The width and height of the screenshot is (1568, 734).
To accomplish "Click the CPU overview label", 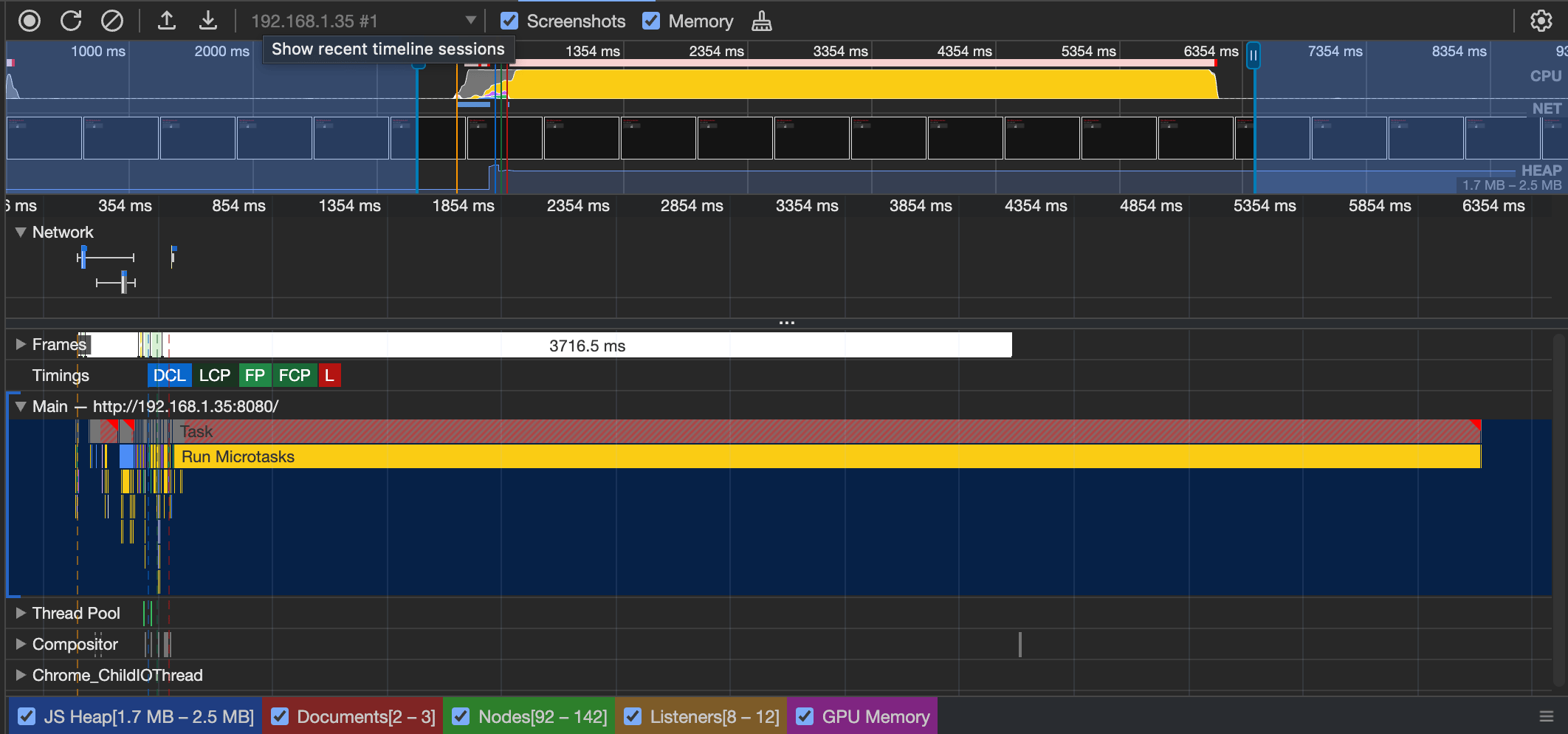I will point(1546,76).
